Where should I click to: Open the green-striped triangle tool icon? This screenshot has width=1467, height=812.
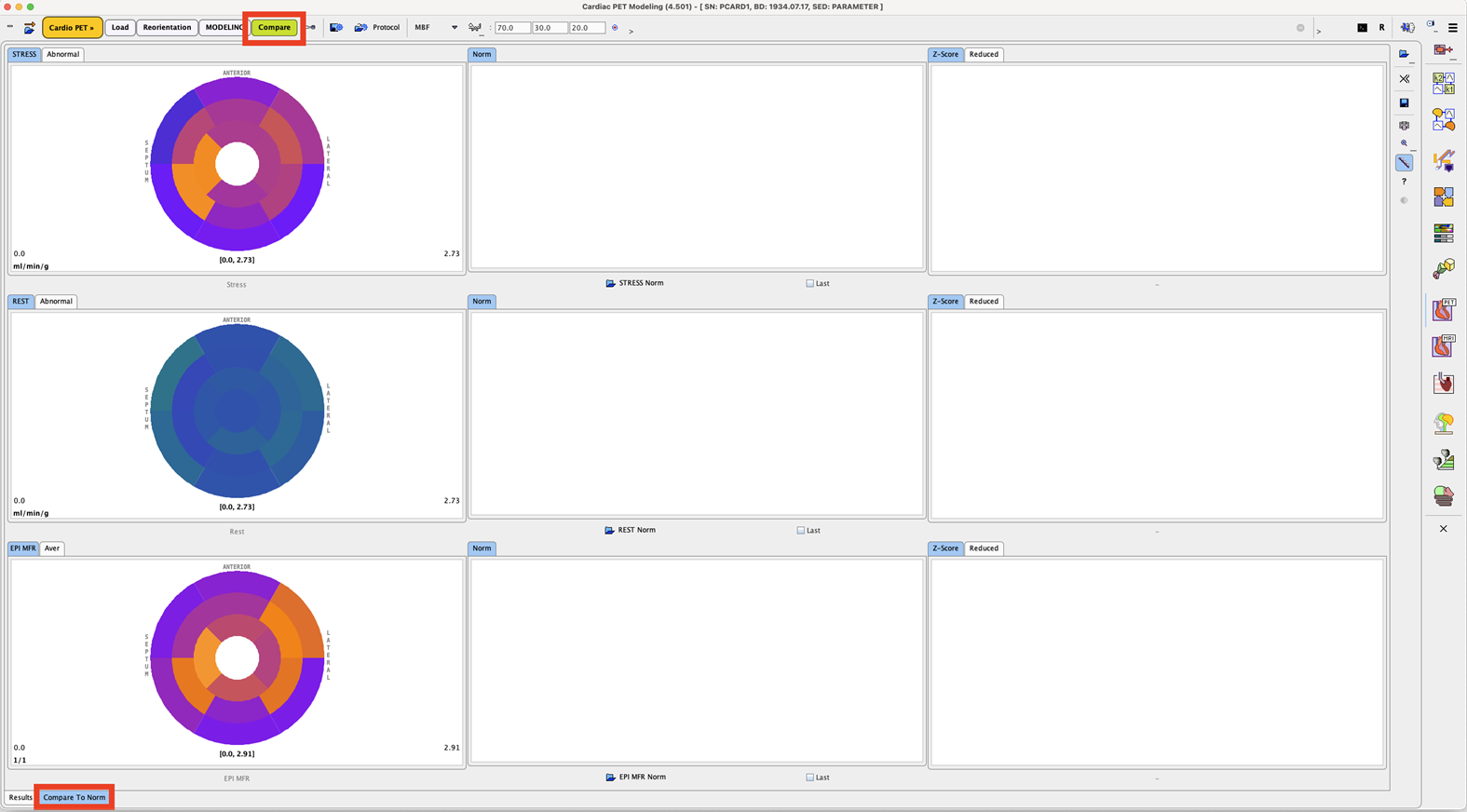tap(1444, 459)
